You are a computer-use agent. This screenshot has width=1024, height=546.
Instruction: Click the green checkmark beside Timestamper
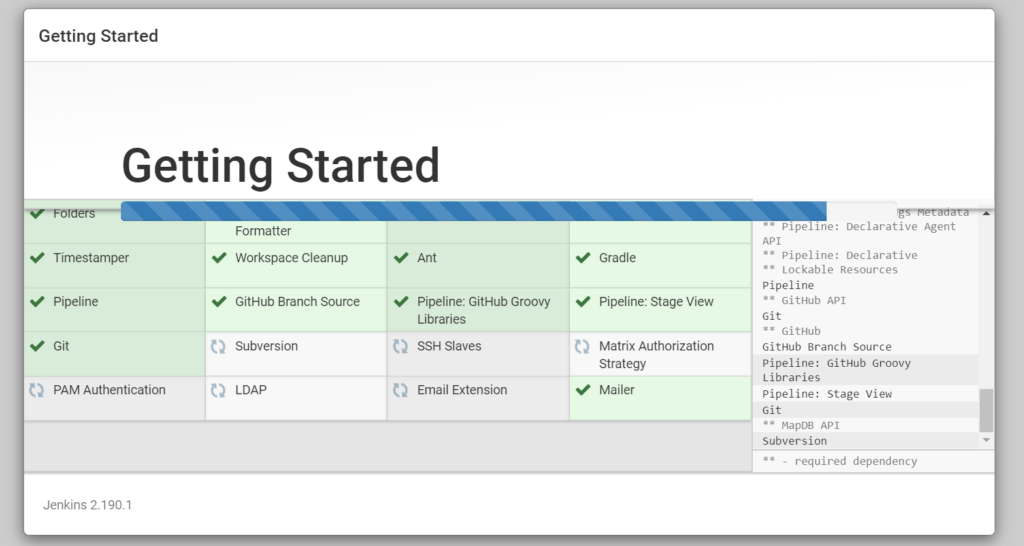(37, 258)
